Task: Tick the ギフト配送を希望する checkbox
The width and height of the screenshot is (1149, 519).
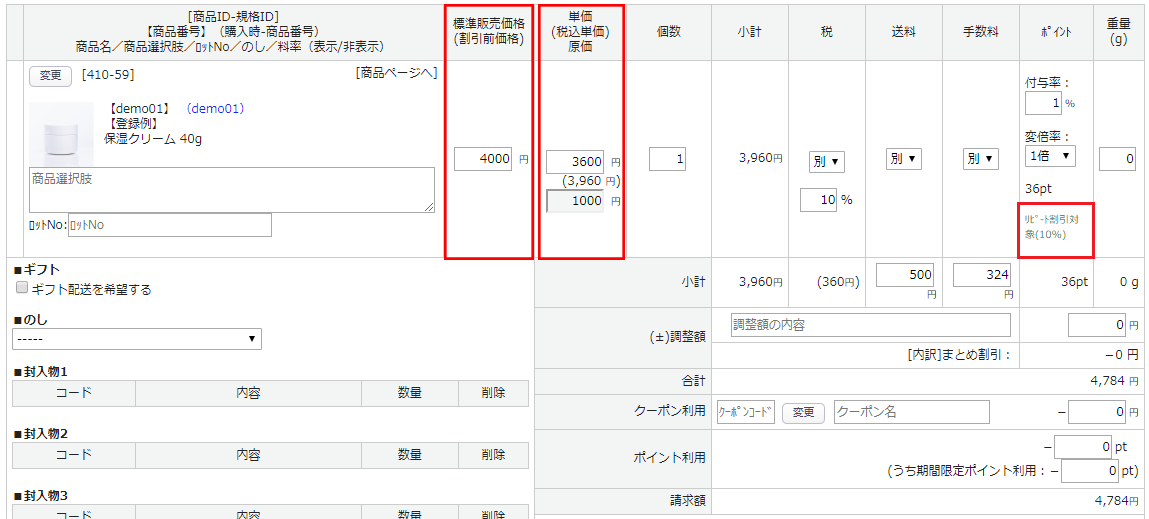Action: (x=21, y=288)
